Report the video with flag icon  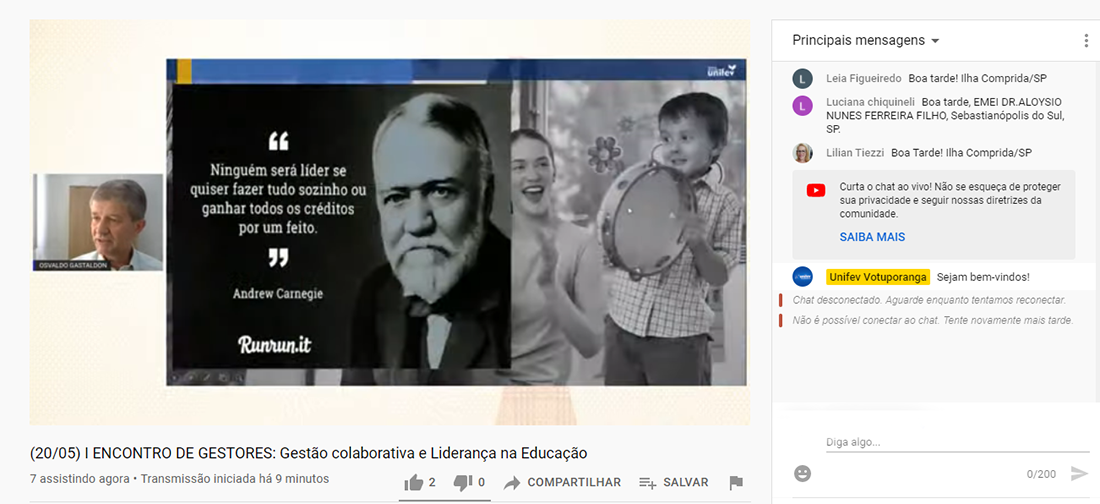[736, 483]
